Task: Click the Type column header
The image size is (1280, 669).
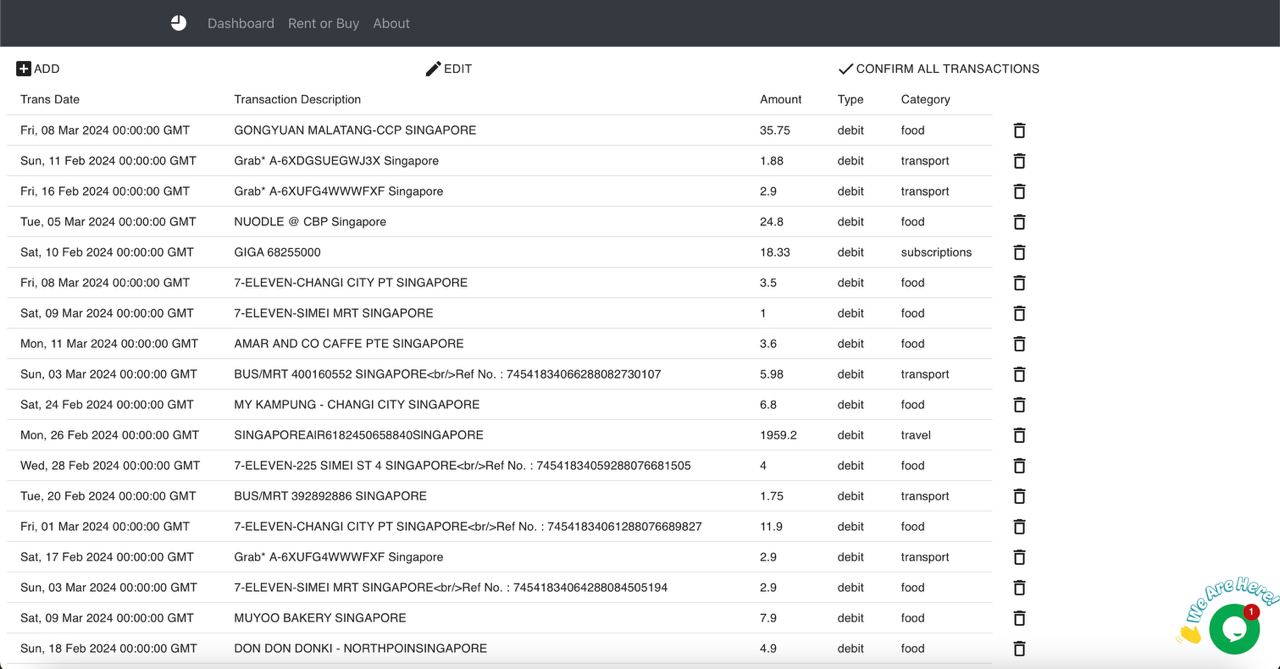Action: point(851,99)
